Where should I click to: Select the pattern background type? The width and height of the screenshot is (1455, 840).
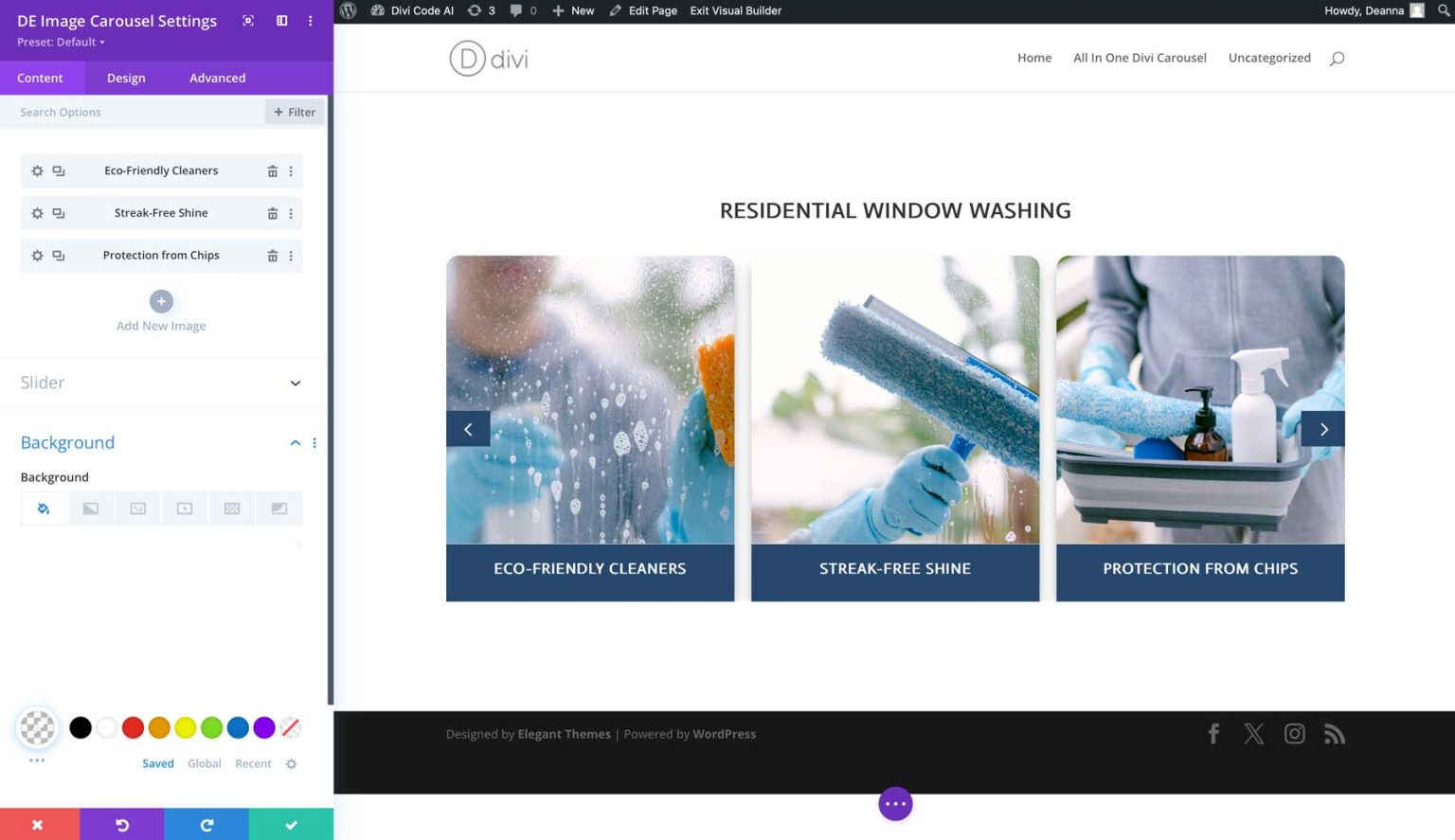coord(232,508)
